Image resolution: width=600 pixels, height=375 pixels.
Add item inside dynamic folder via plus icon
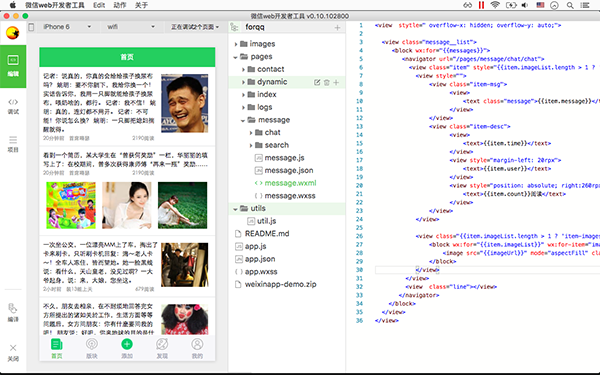[x=336, y=82]
